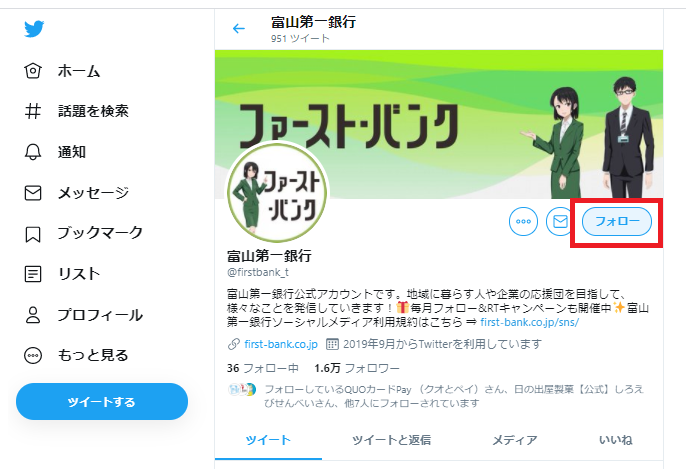
Task: Switch to メディア tab
Action: [x=514, y=440]
